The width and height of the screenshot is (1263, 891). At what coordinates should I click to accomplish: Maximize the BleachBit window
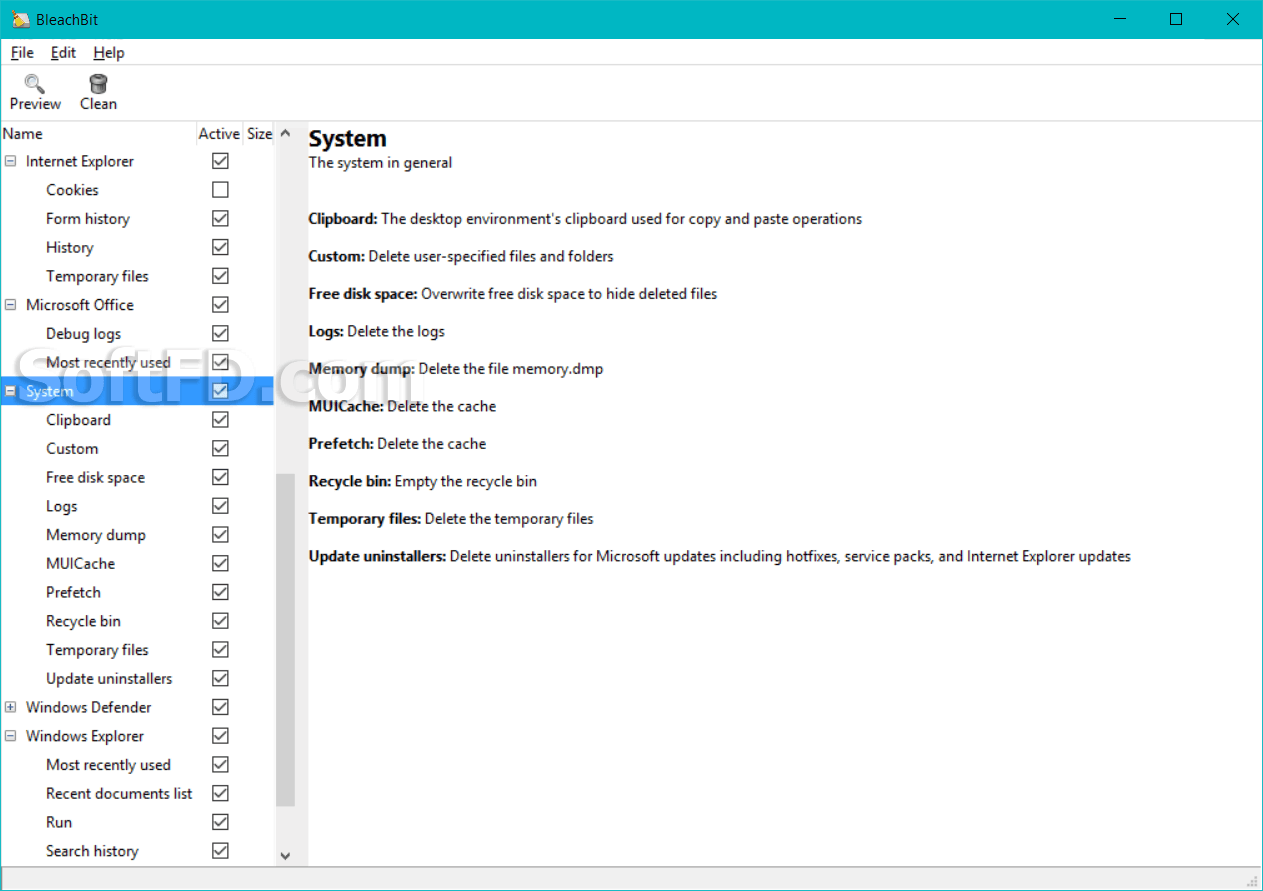click(1176, 19)
